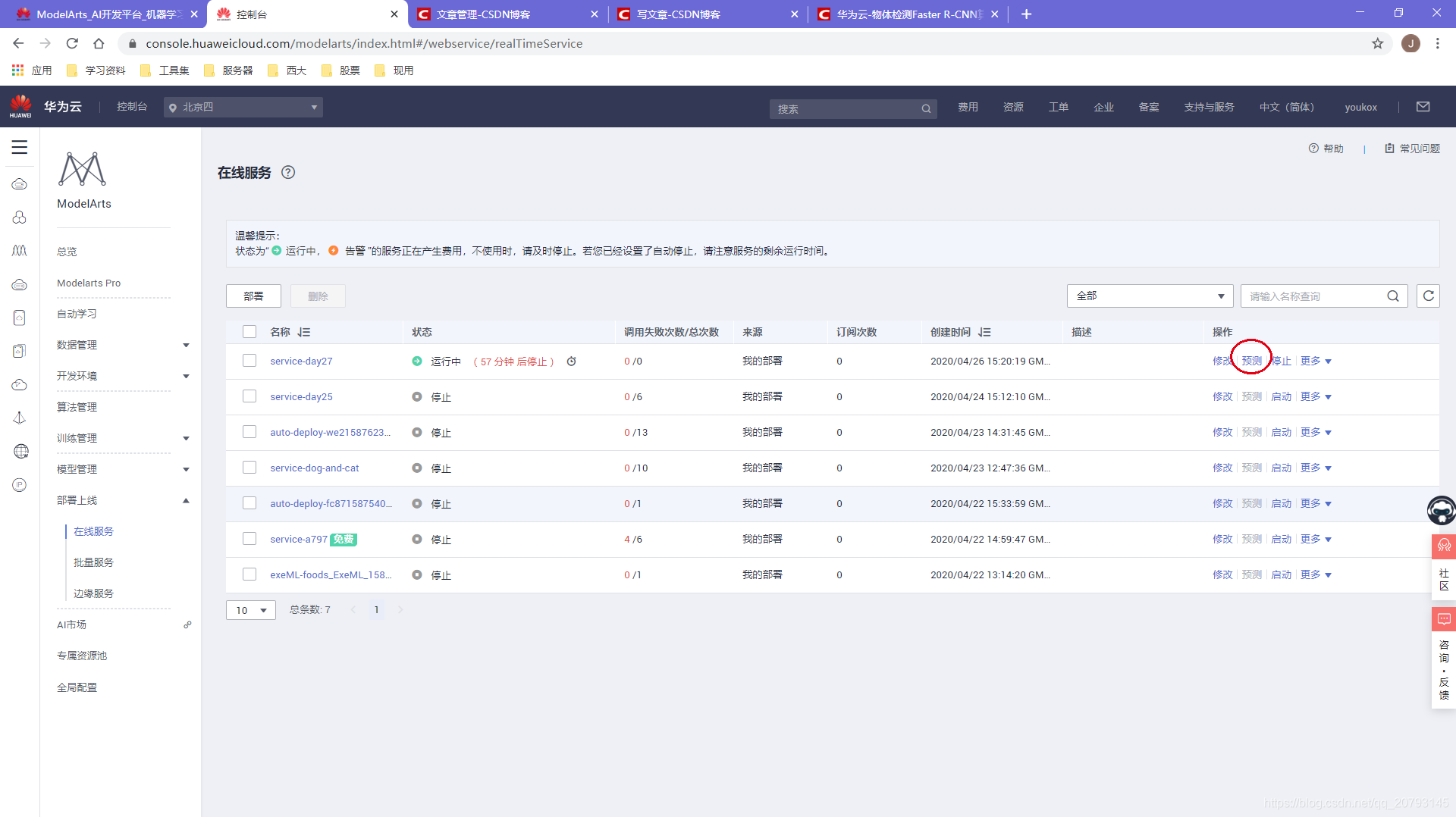The image size is (1456, 817).
Task: Open a new browser tab
Action: click(x=1026, y=14)
